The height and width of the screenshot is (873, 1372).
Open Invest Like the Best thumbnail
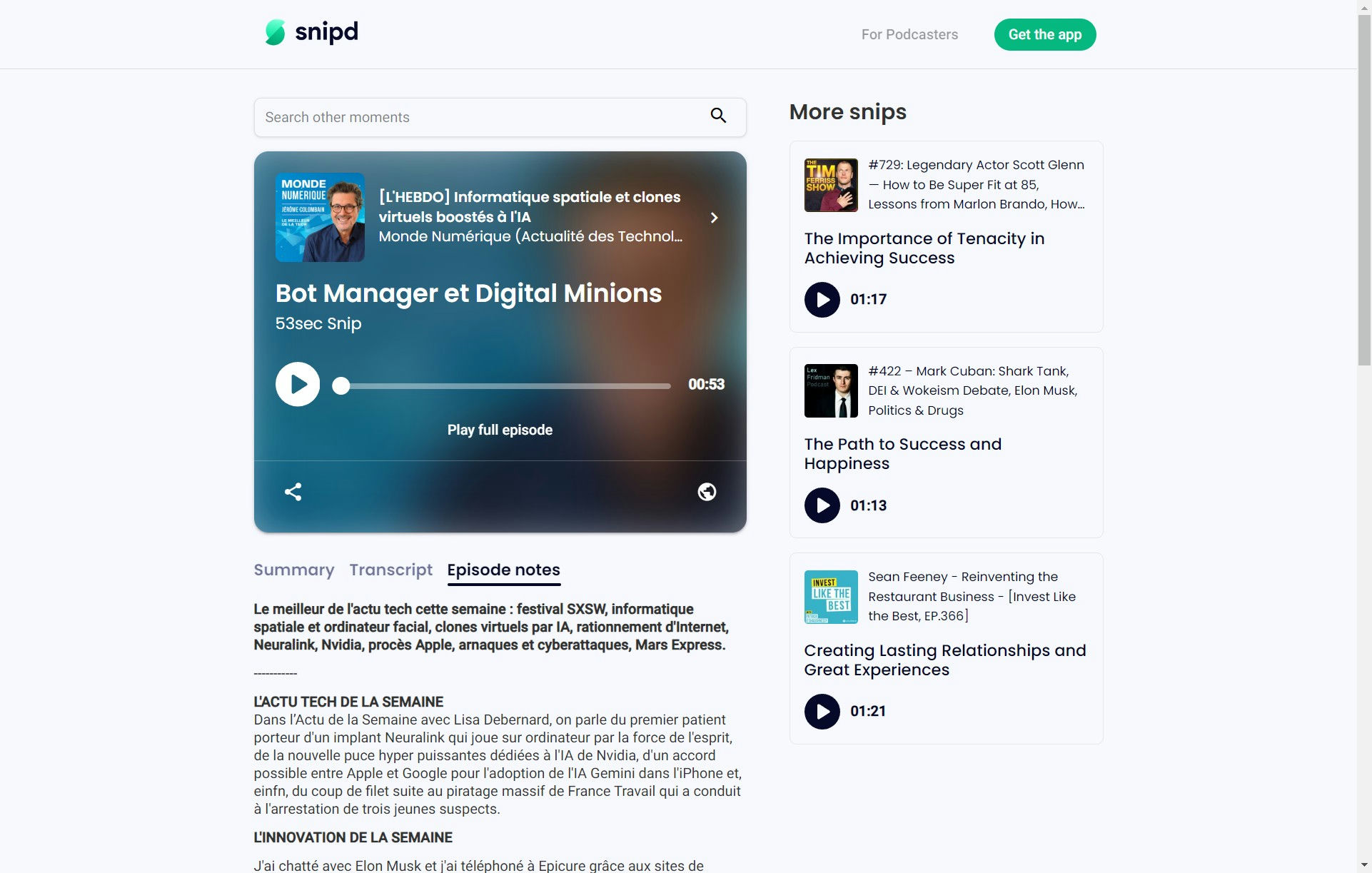coord(831,597)
